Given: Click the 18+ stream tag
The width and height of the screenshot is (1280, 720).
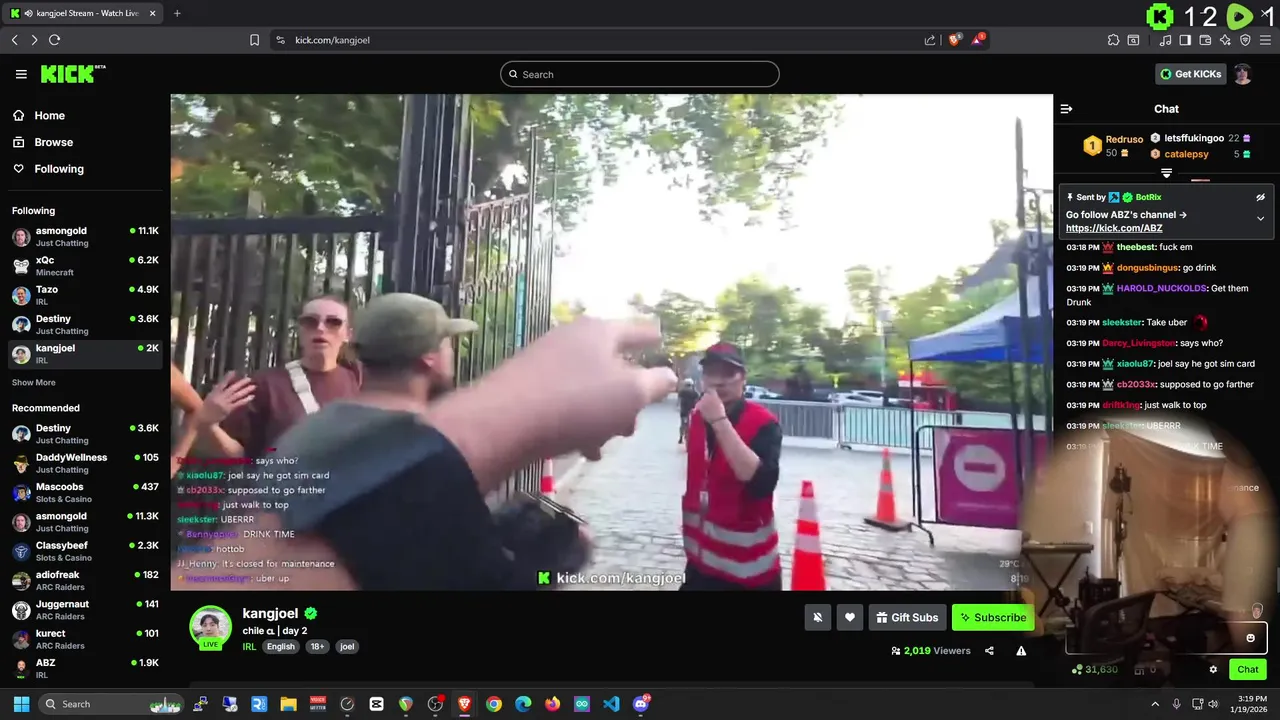Looking at the screenshot, I should [x=317, y=647].
